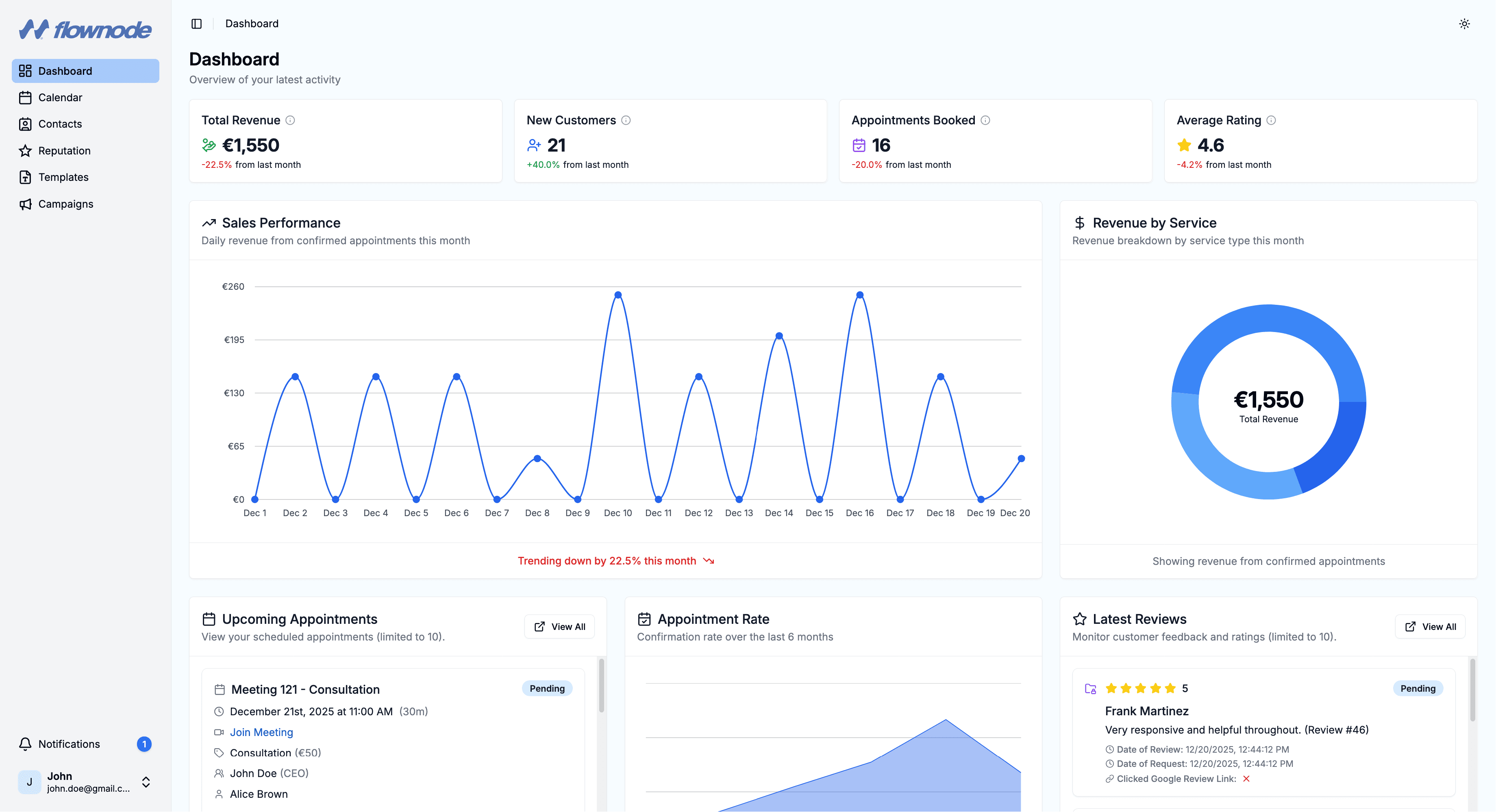Click View All for Upcoming Appointments
The image size is (1496, 812).
[559, 626]
